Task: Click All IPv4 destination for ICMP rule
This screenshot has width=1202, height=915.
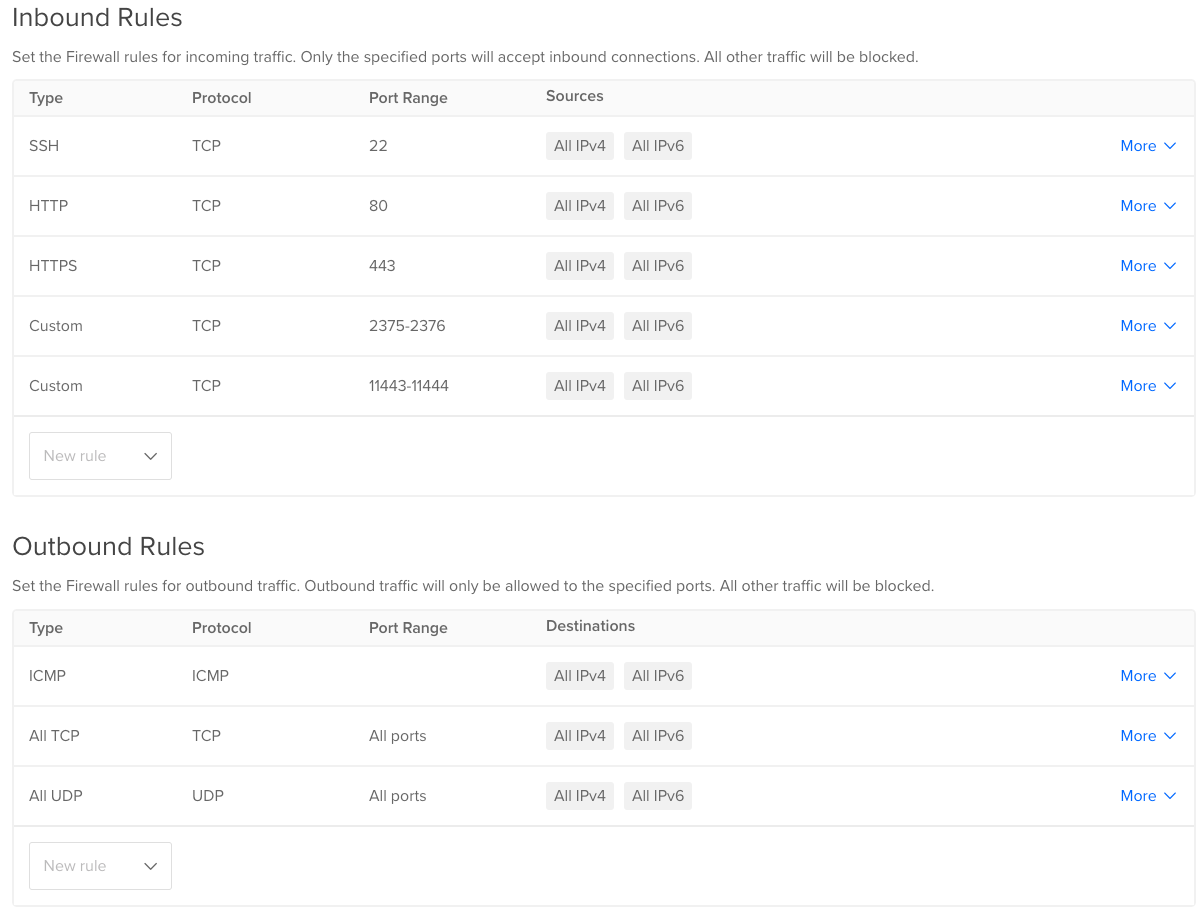Action: tap(580, 676)
